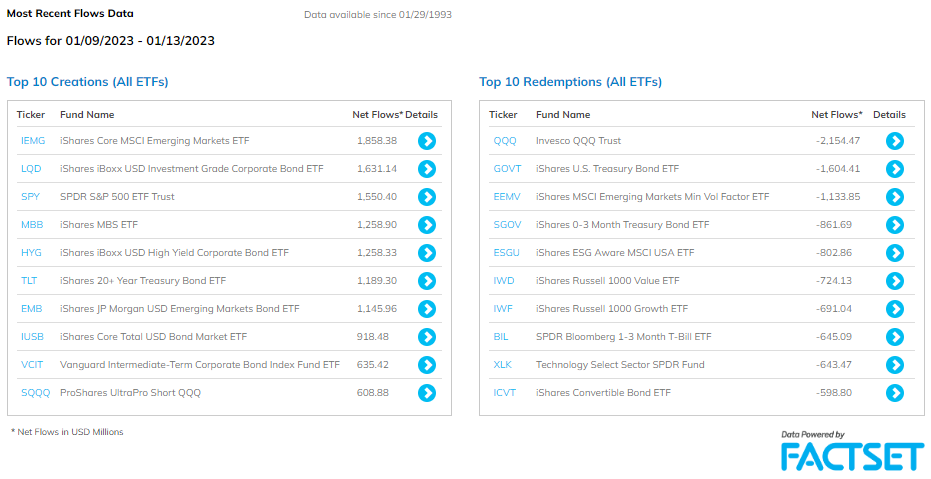931x479 pixels.
Task: Open the VCIT ticker link
Action: 32,364
